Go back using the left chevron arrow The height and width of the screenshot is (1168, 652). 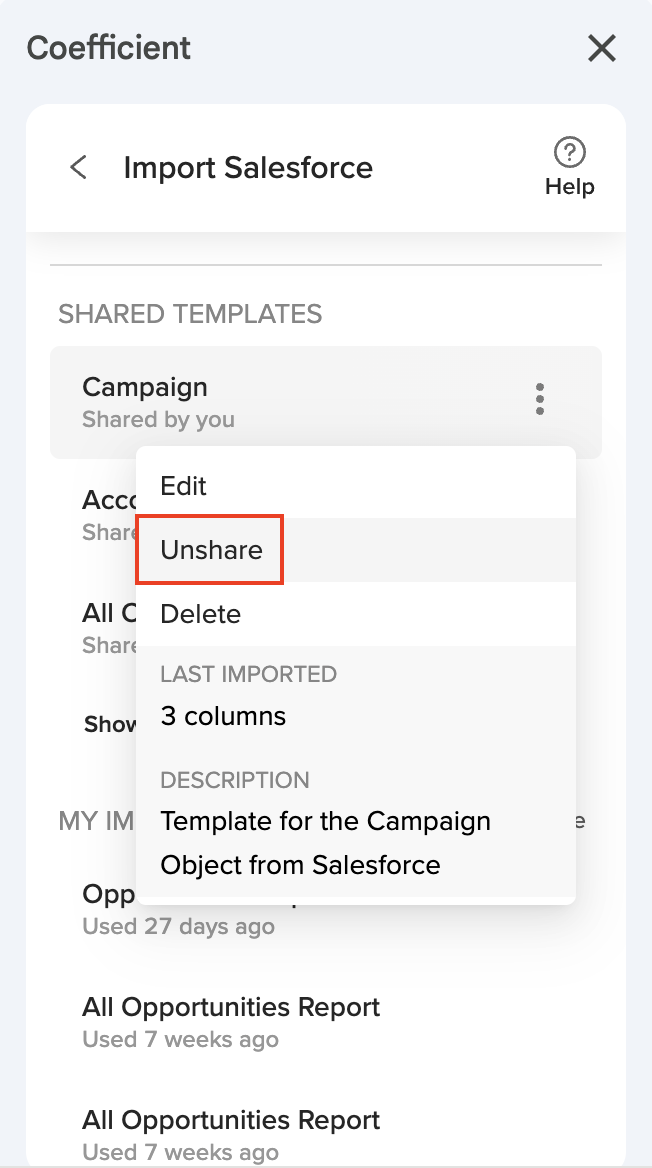(x=79, y=167)
